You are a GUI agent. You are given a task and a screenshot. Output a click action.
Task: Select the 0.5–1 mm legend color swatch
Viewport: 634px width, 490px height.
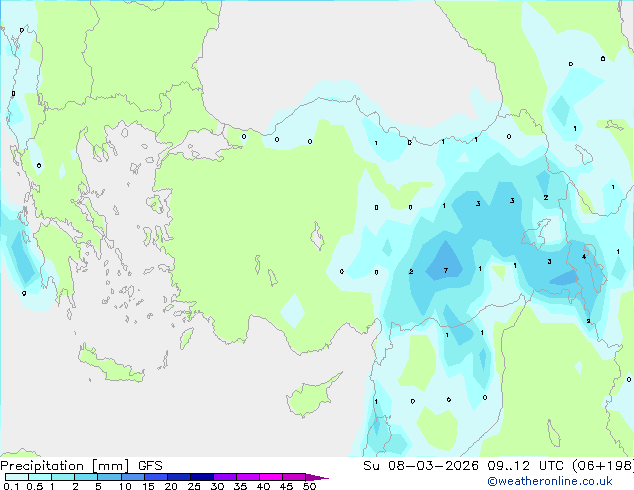[x=40, y=477]
